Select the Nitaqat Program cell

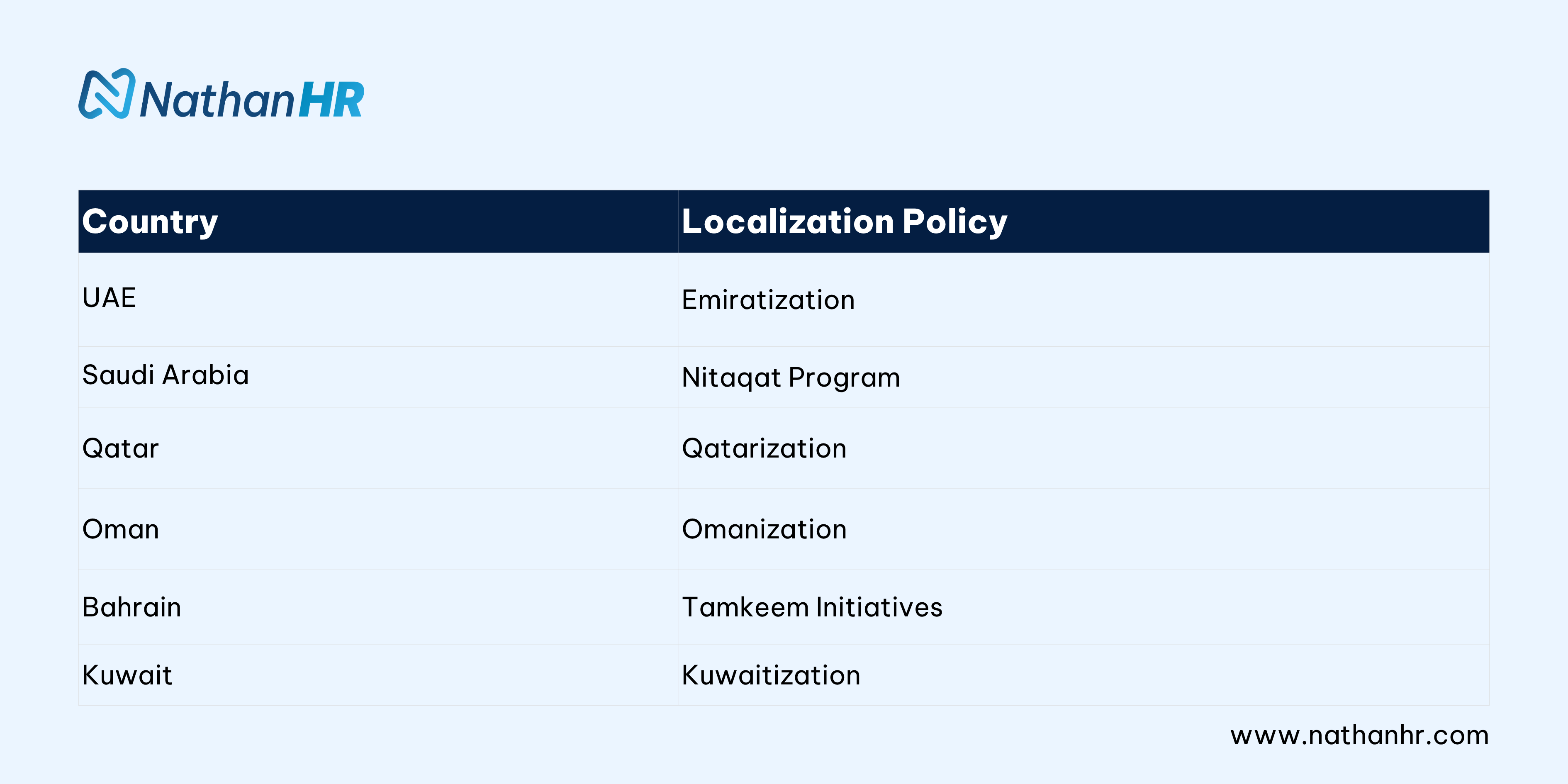point(1083,377)
